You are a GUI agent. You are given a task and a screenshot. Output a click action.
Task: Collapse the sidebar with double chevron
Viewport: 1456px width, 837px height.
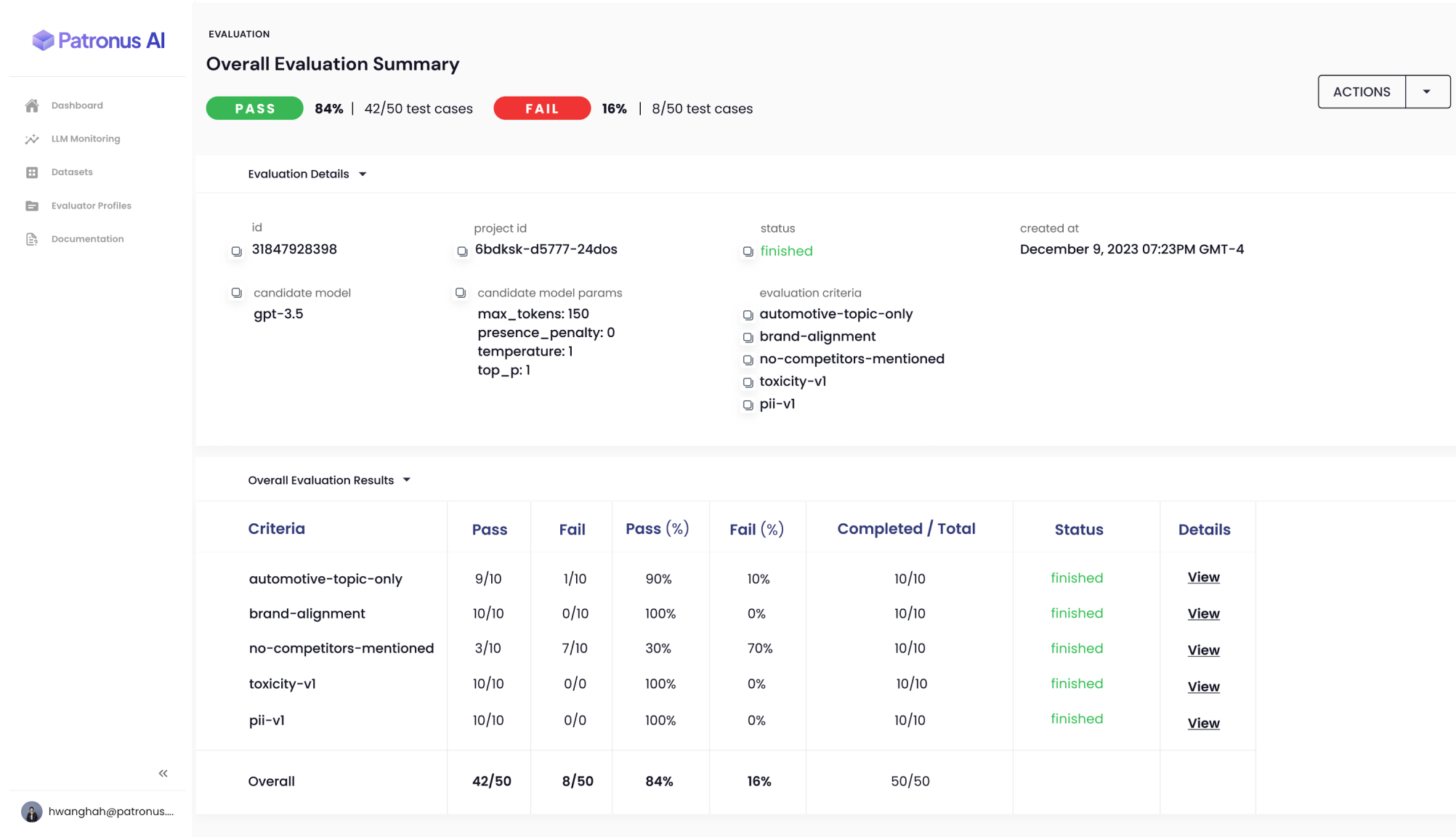(163, 773)
